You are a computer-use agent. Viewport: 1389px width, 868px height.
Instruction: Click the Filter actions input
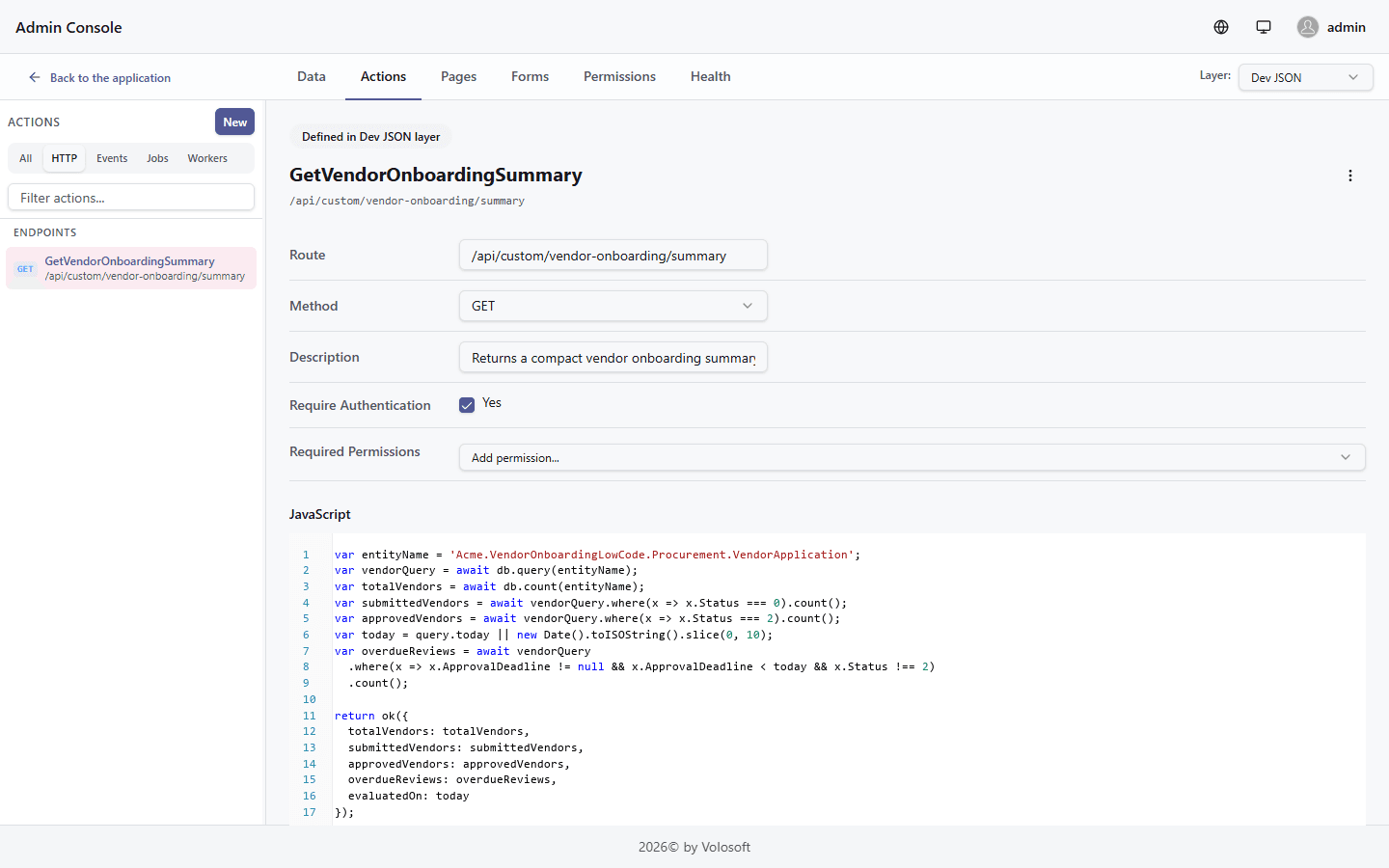[x=131, y=197]
